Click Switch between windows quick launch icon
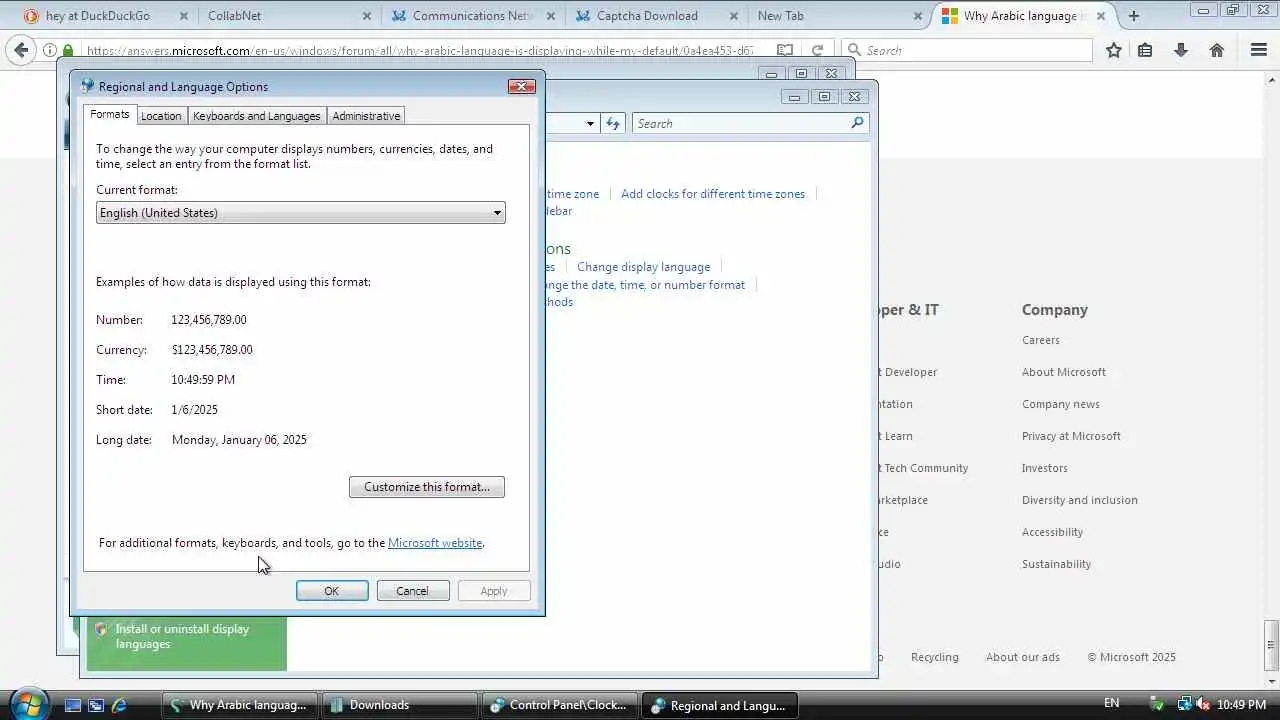This screenshot has width=1280, height=720. tap(96, 705)
